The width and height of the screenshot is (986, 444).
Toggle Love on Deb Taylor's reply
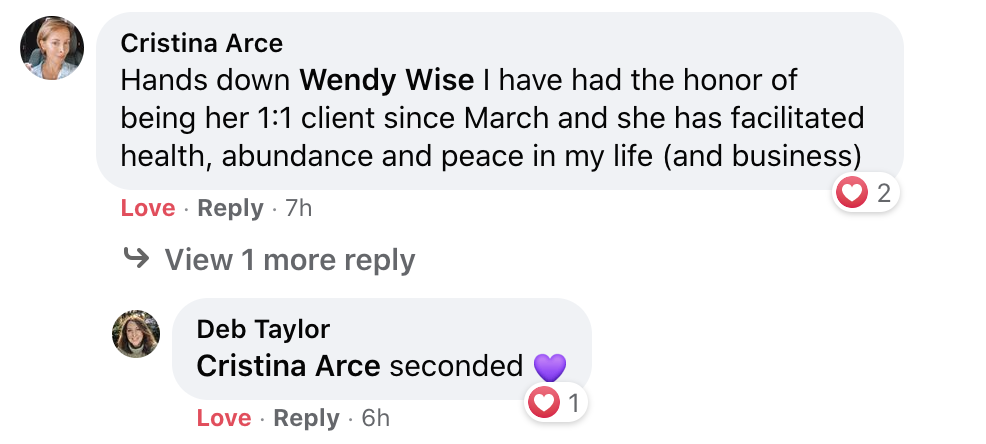[224, 418]
